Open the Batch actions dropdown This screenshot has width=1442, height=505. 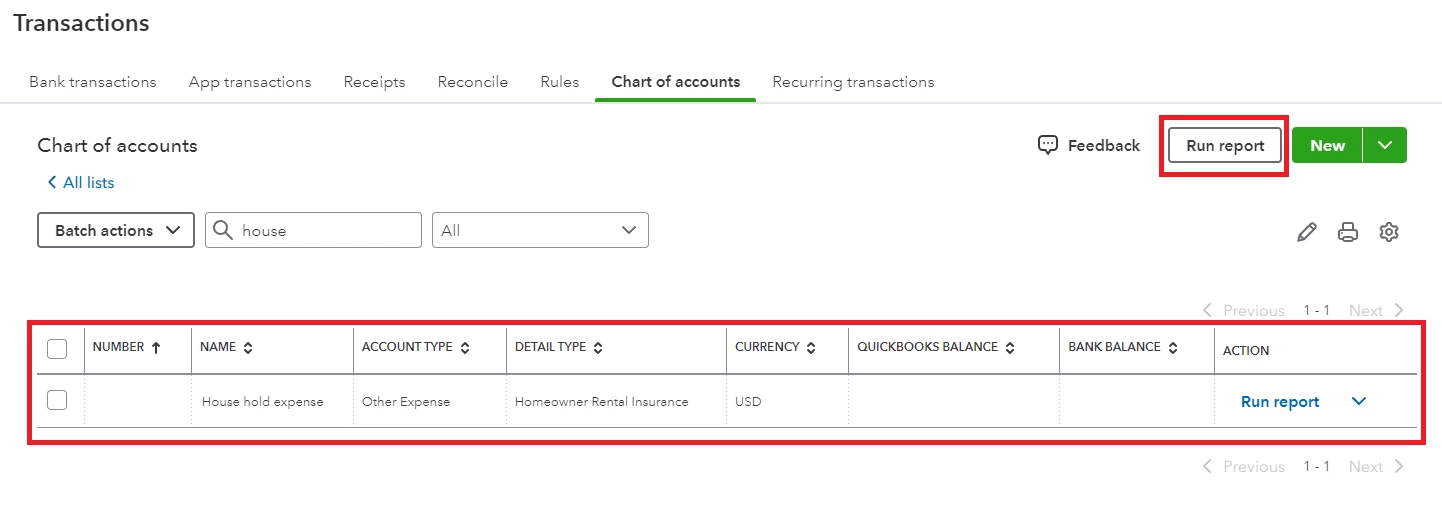pos(116,230)
